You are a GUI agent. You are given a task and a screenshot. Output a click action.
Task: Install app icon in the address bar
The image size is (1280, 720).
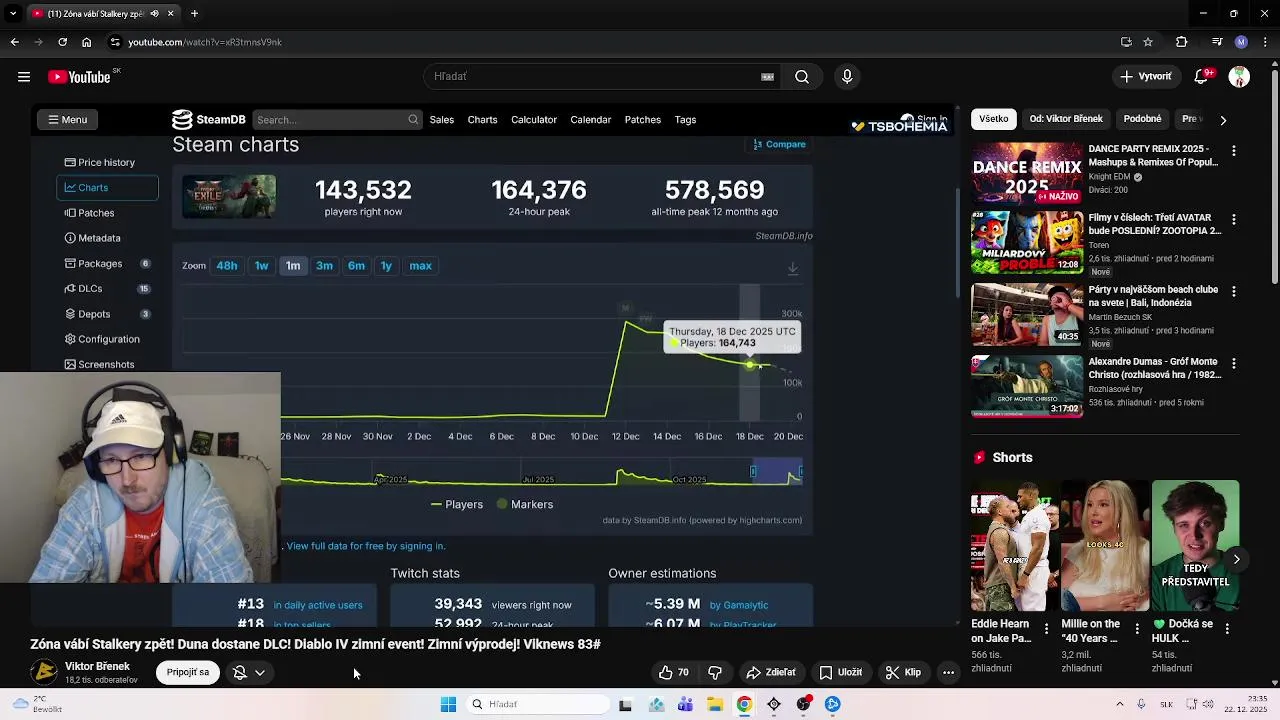coord(1126,42)
